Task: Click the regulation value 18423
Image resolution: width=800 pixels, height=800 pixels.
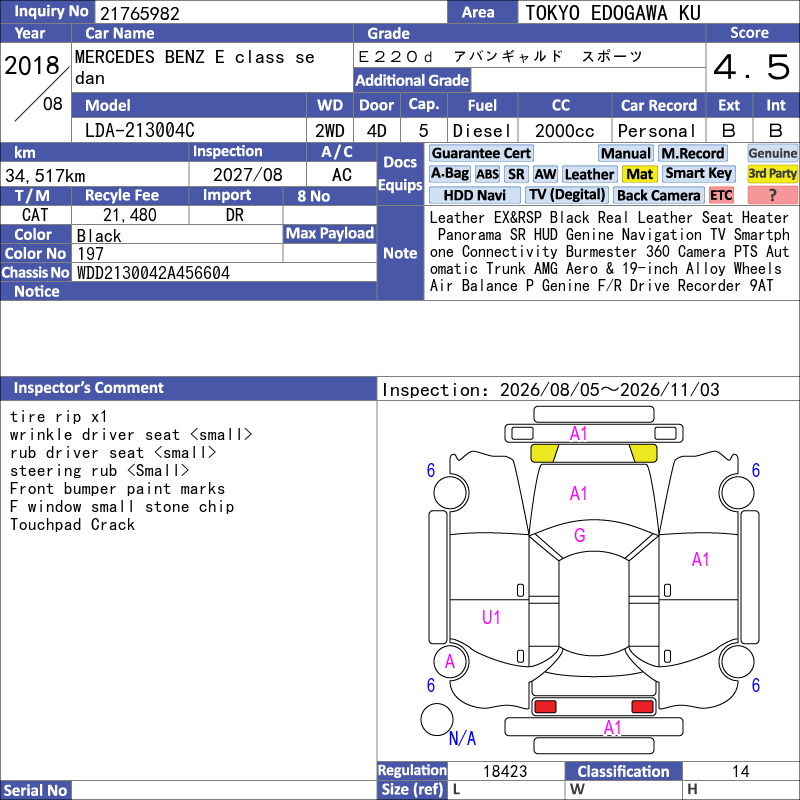Action: [505, 771]
